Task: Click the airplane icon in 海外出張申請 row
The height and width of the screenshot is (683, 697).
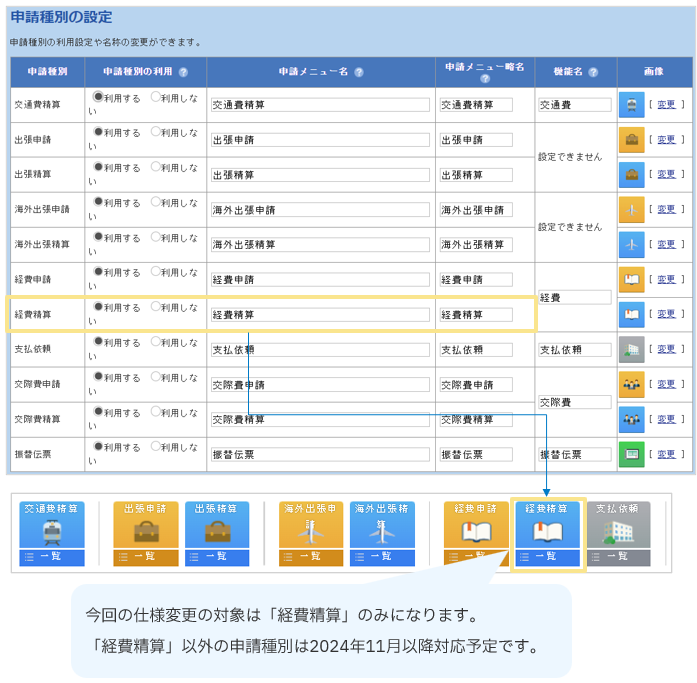Action: tap(631, 210)
